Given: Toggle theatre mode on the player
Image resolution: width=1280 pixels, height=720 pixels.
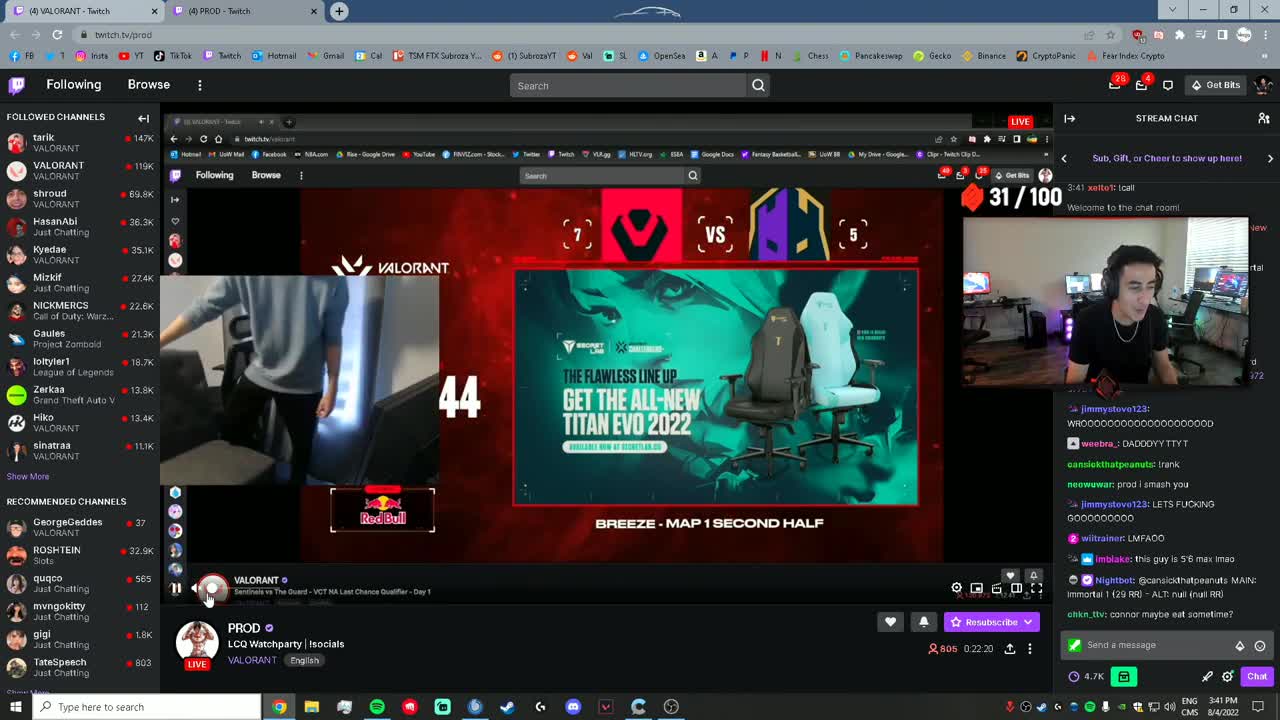Looking at the screenshot, I should pos(1016,588).
